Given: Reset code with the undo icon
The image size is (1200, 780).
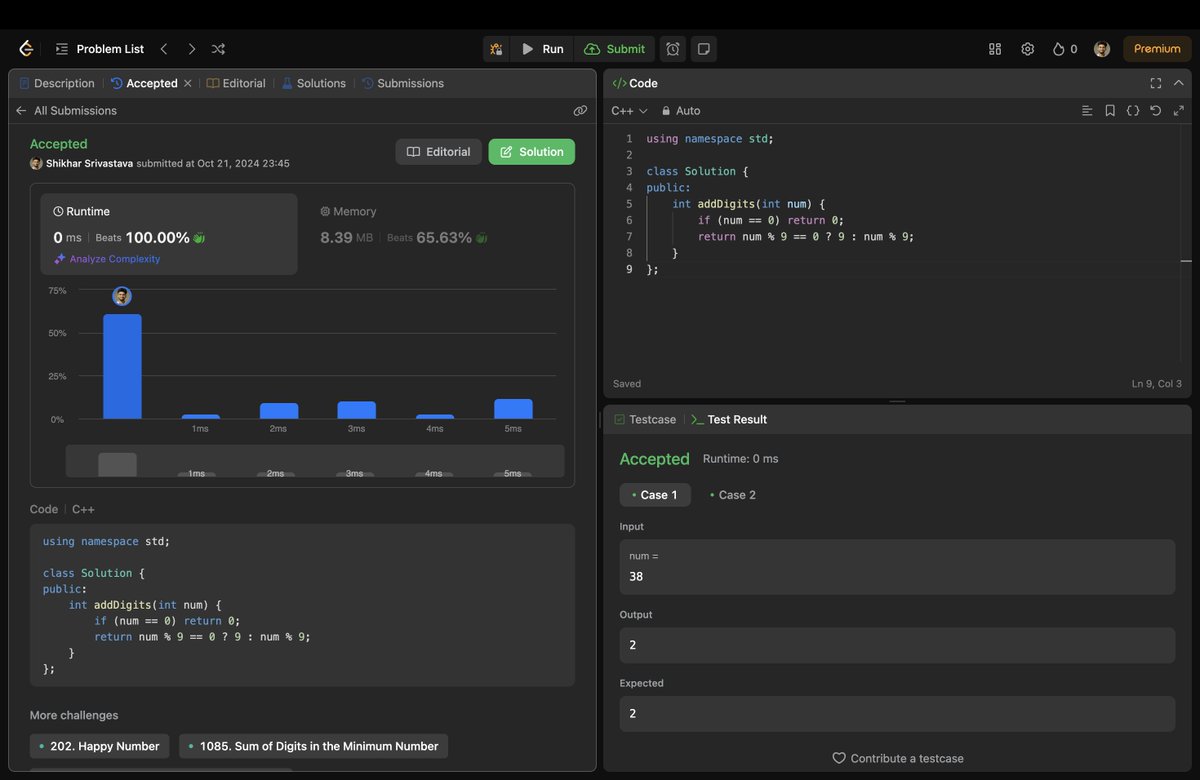Looking at the screenshot, I should (1156, 111).
